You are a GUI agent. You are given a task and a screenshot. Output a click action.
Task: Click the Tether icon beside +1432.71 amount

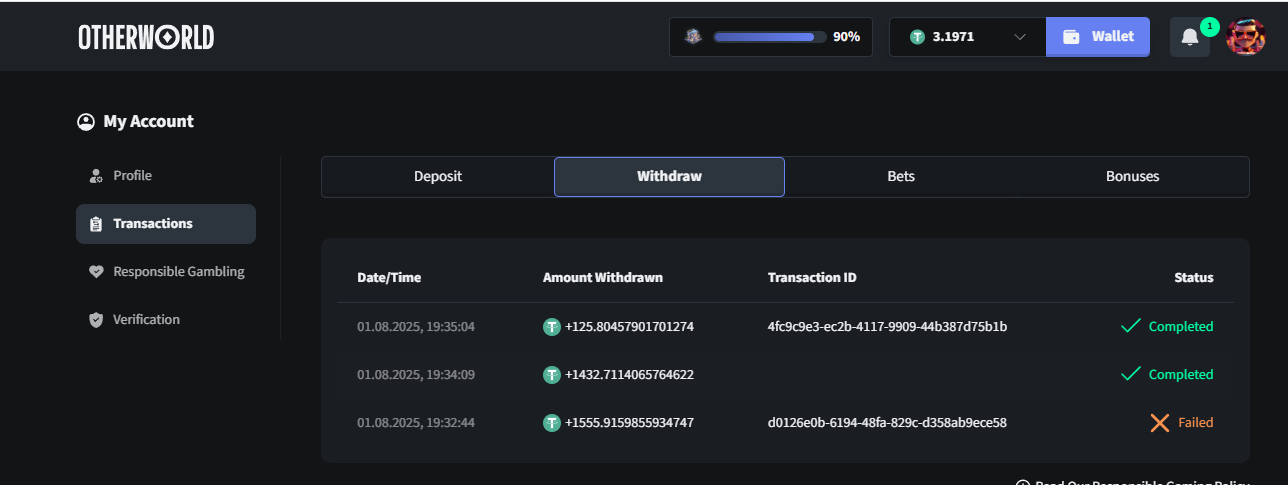point(551,375)
